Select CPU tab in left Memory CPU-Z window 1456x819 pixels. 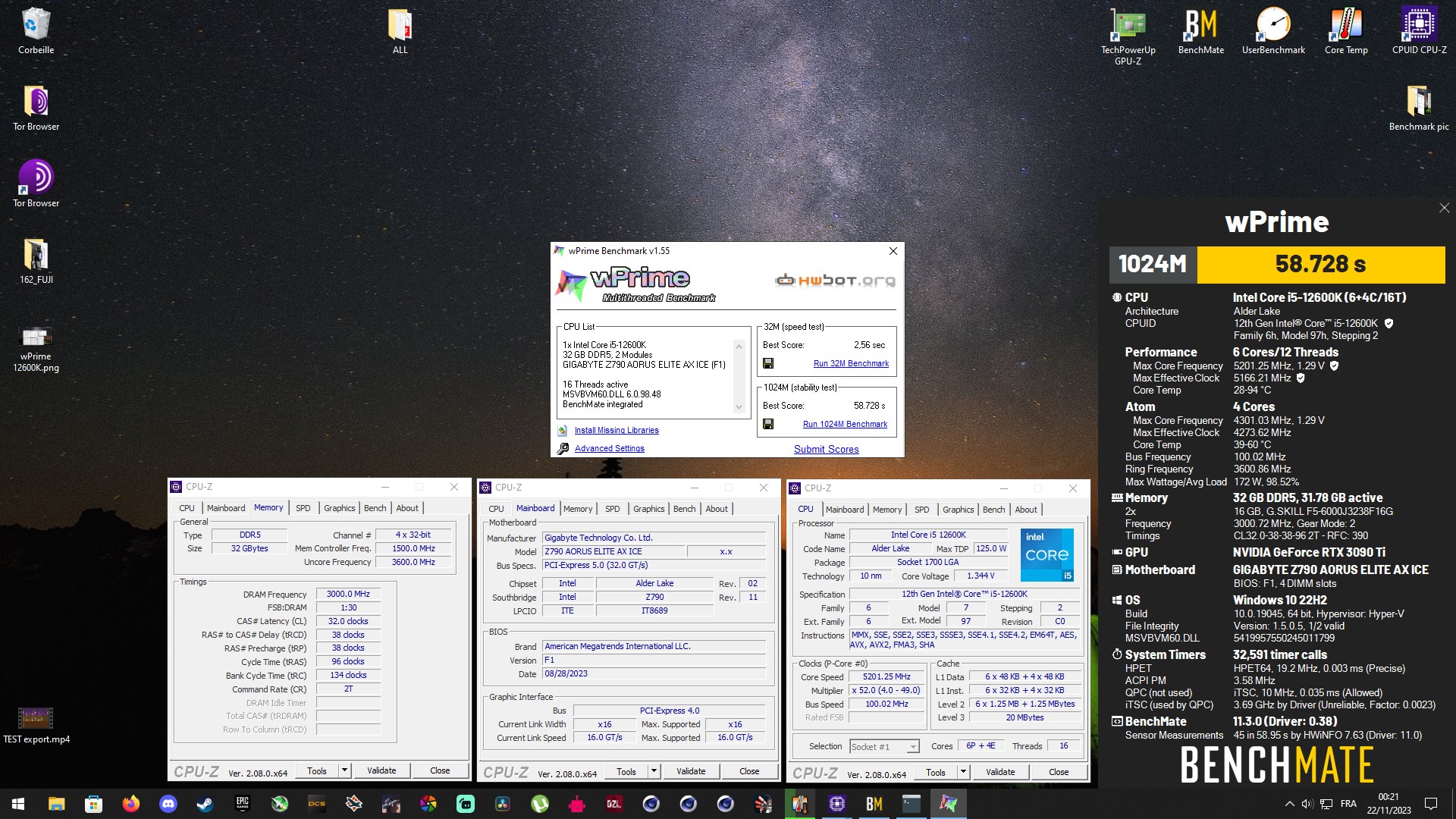(x=187, y=508)
